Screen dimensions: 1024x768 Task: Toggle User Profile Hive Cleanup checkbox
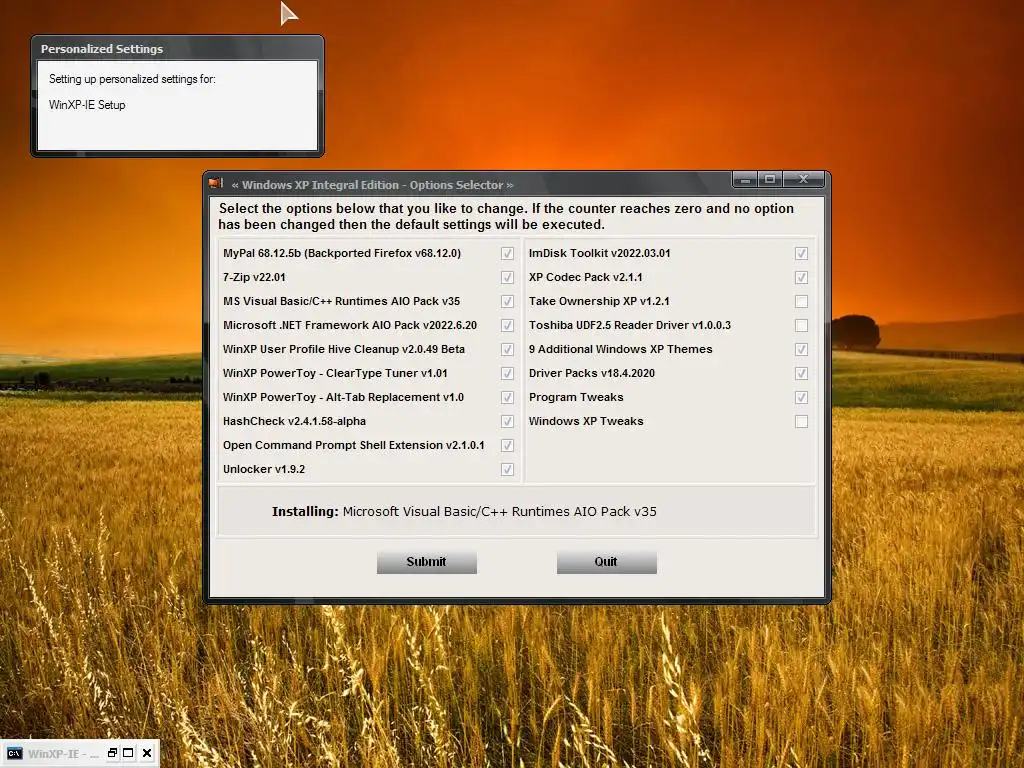(507, 349)
